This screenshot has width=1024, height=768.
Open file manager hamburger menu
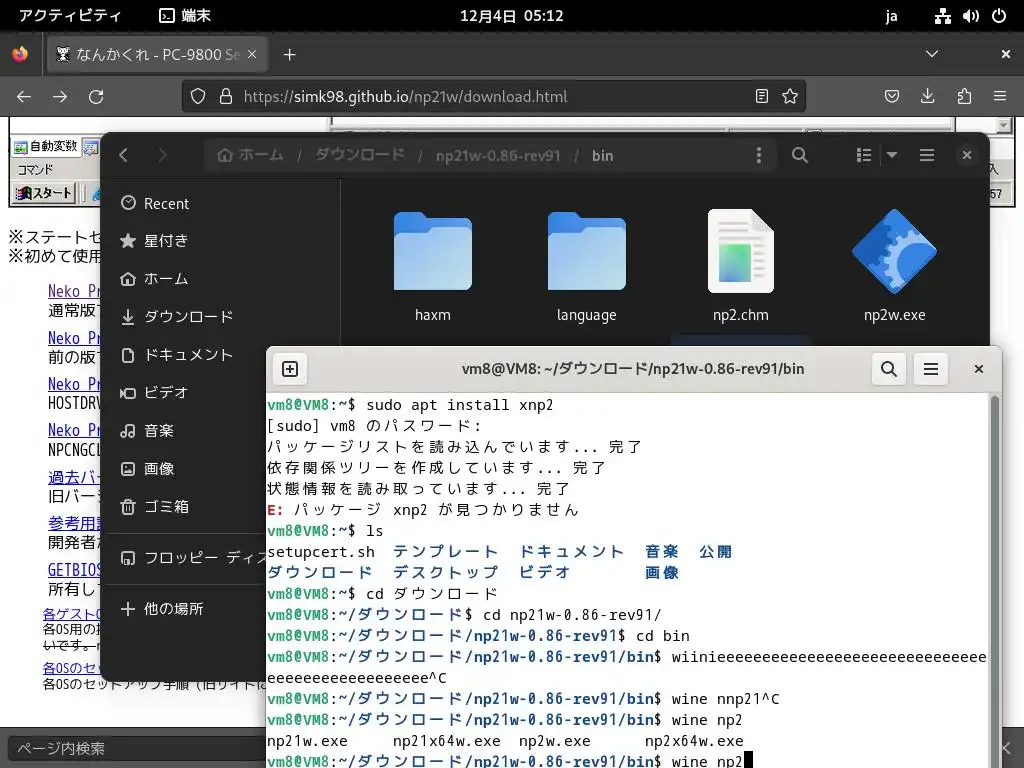(x=926, y=155)
